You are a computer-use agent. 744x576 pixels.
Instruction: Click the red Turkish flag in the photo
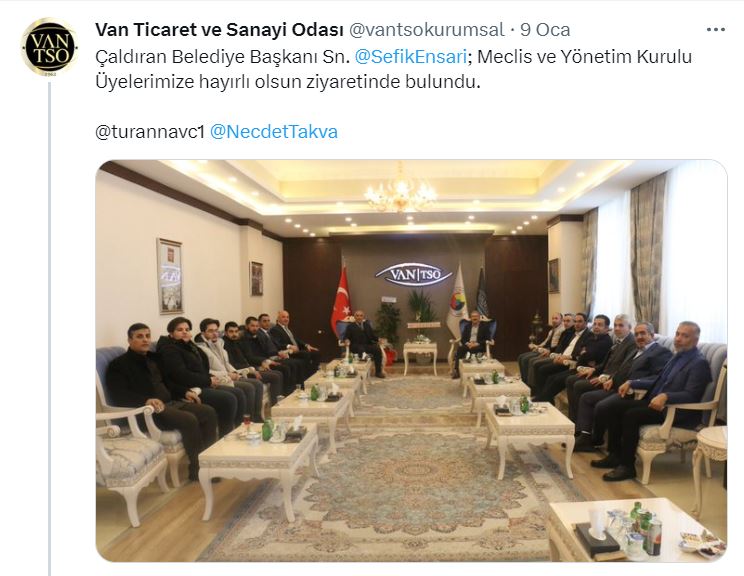341,298
